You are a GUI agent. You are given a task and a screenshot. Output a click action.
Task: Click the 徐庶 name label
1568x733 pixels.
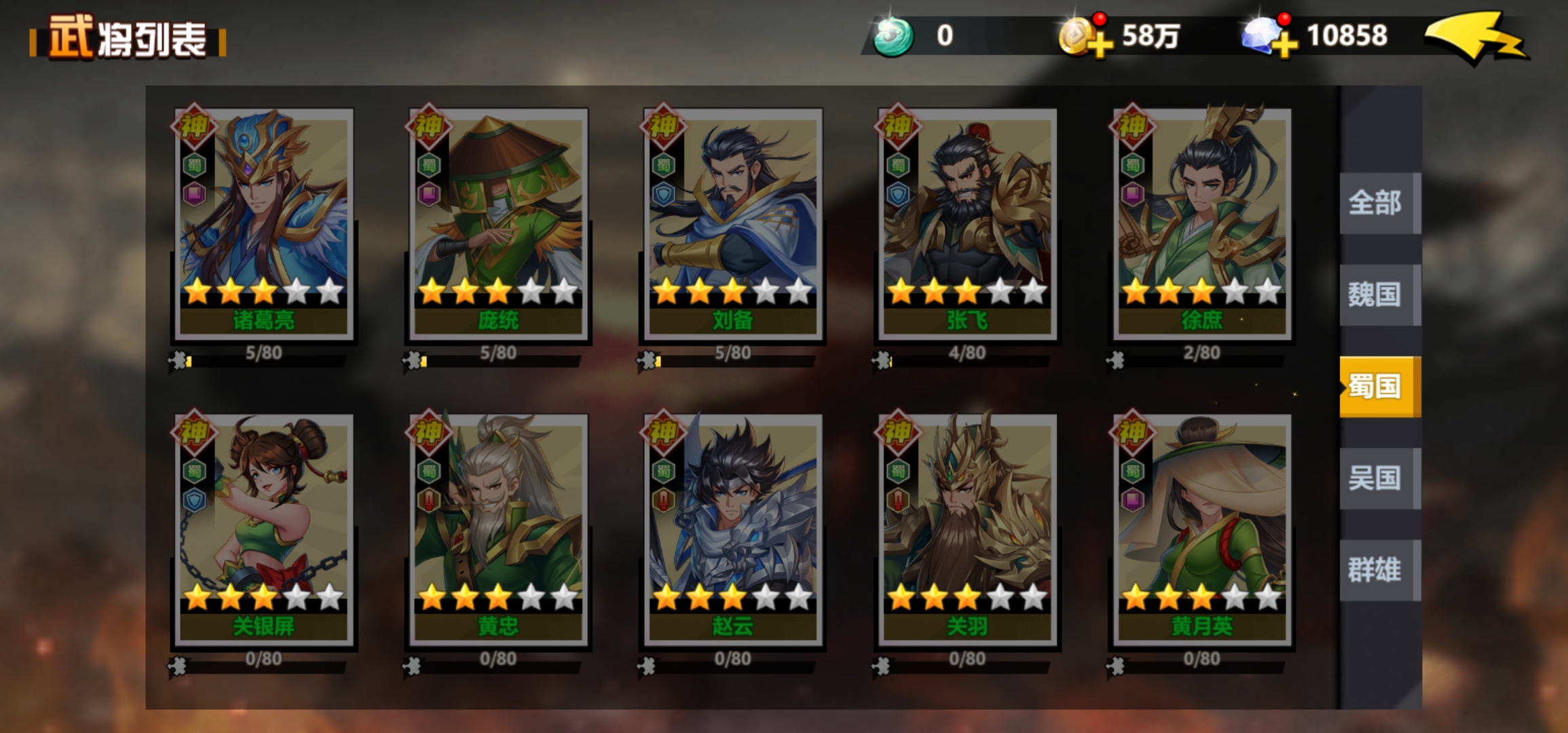[x=1201, y=320]
